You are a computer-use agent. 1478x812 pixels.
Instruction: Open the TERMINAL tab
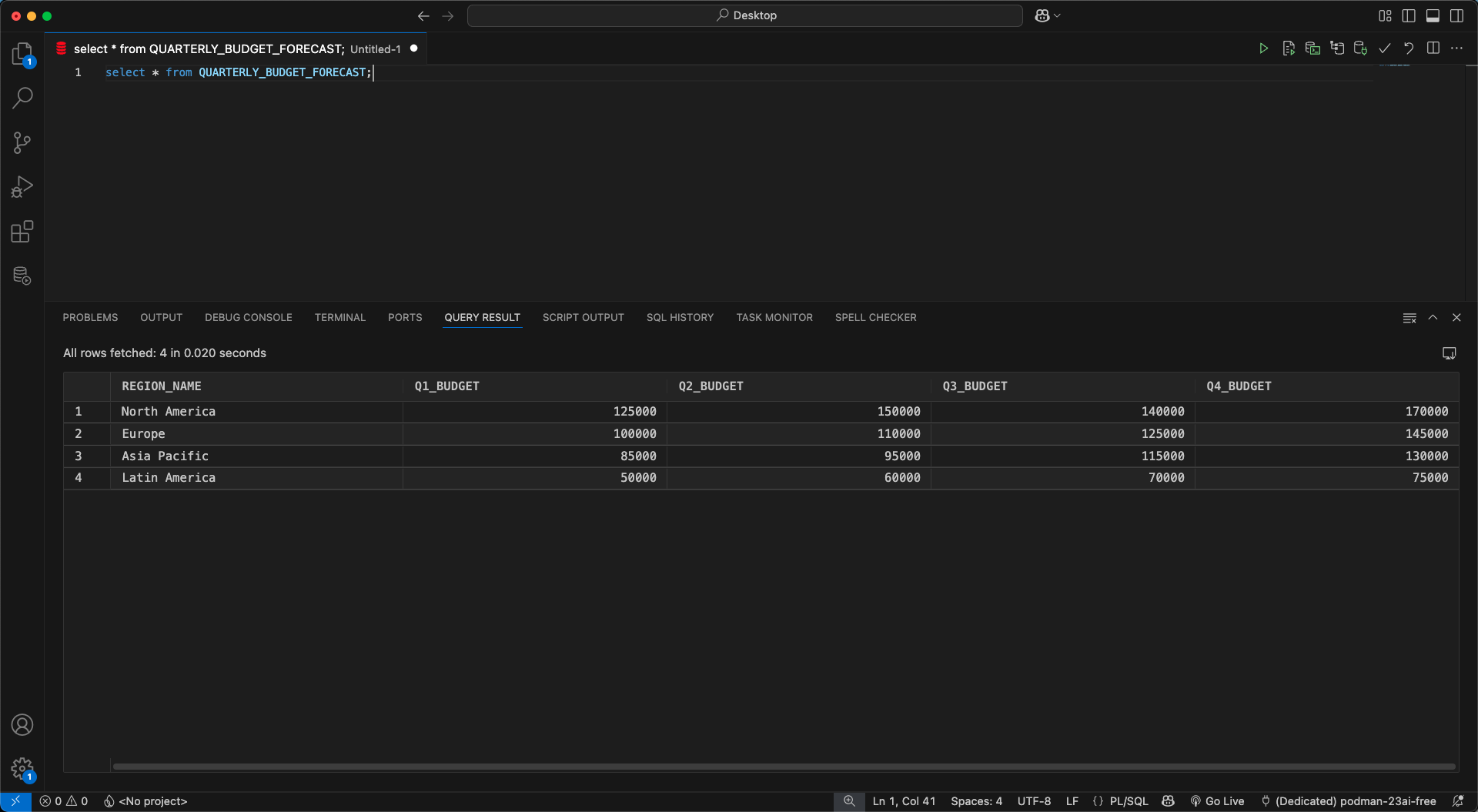pos(340,318)
